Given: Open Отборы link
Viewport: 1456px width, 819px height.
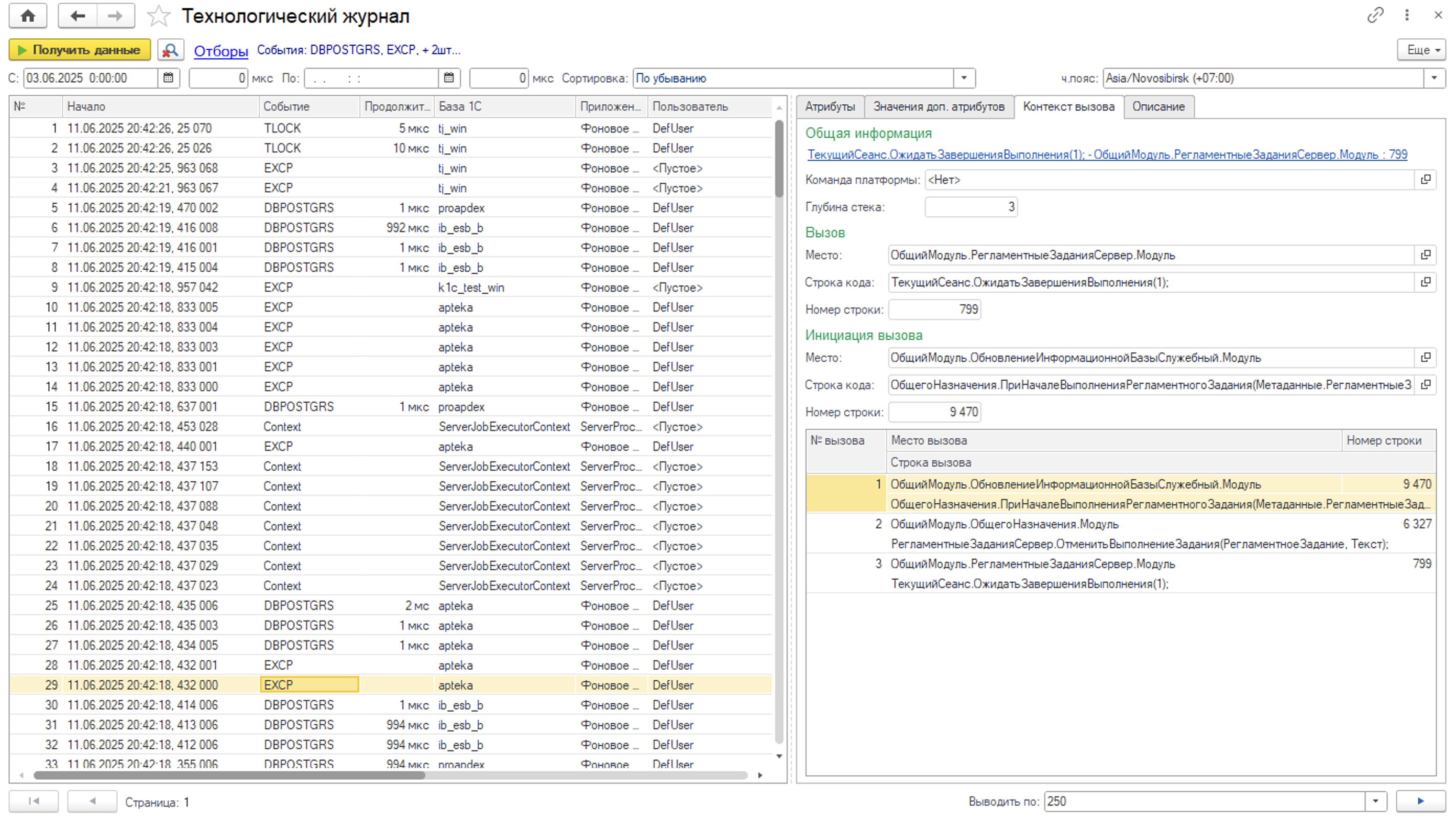Looking at the screenshot, I should coord(220,51).
